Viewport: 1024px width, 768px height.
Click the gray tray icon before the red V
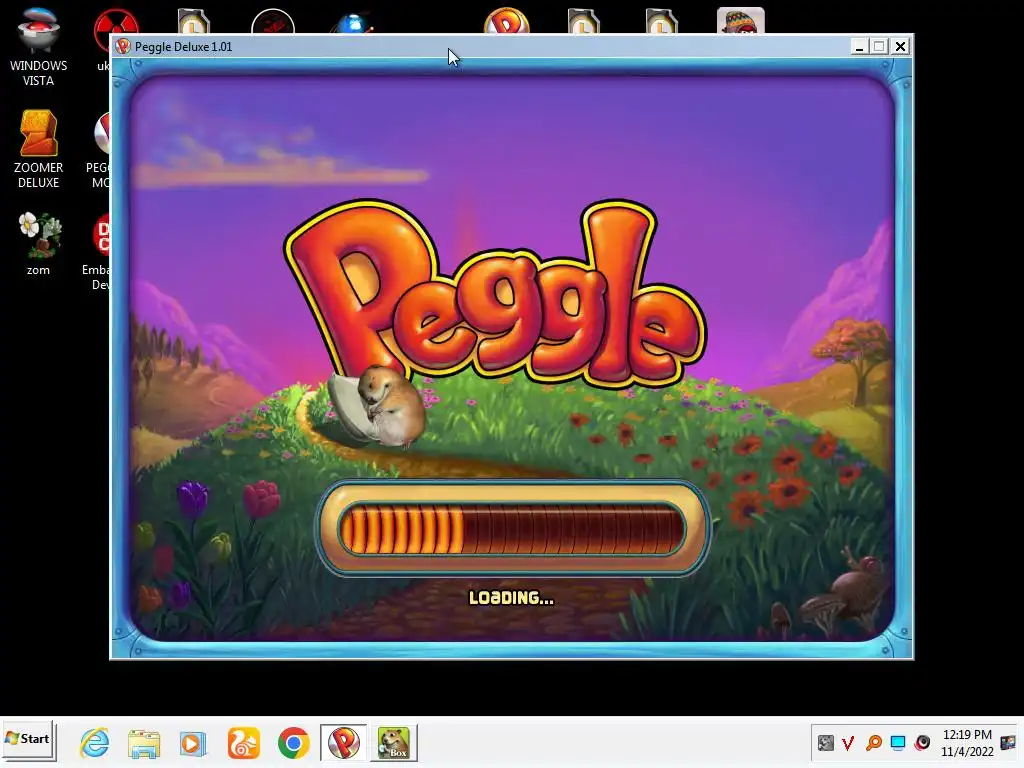(825, 743)
